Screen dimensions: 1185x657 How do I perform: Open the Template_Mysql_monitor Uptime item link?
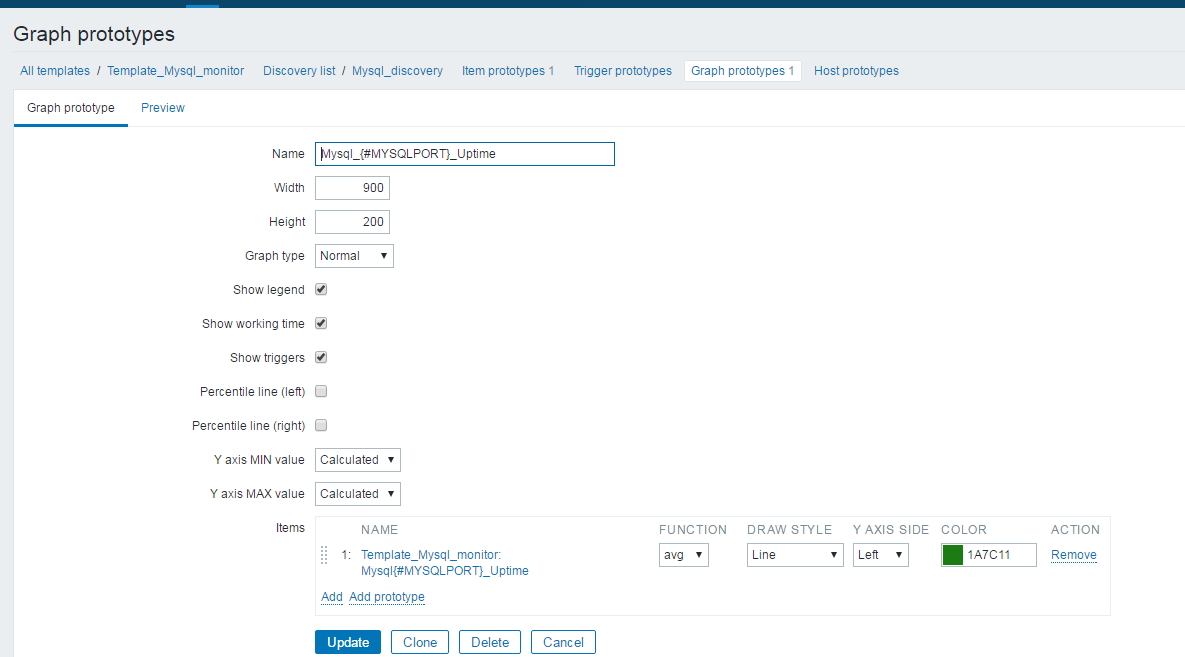tap(444, 562)
